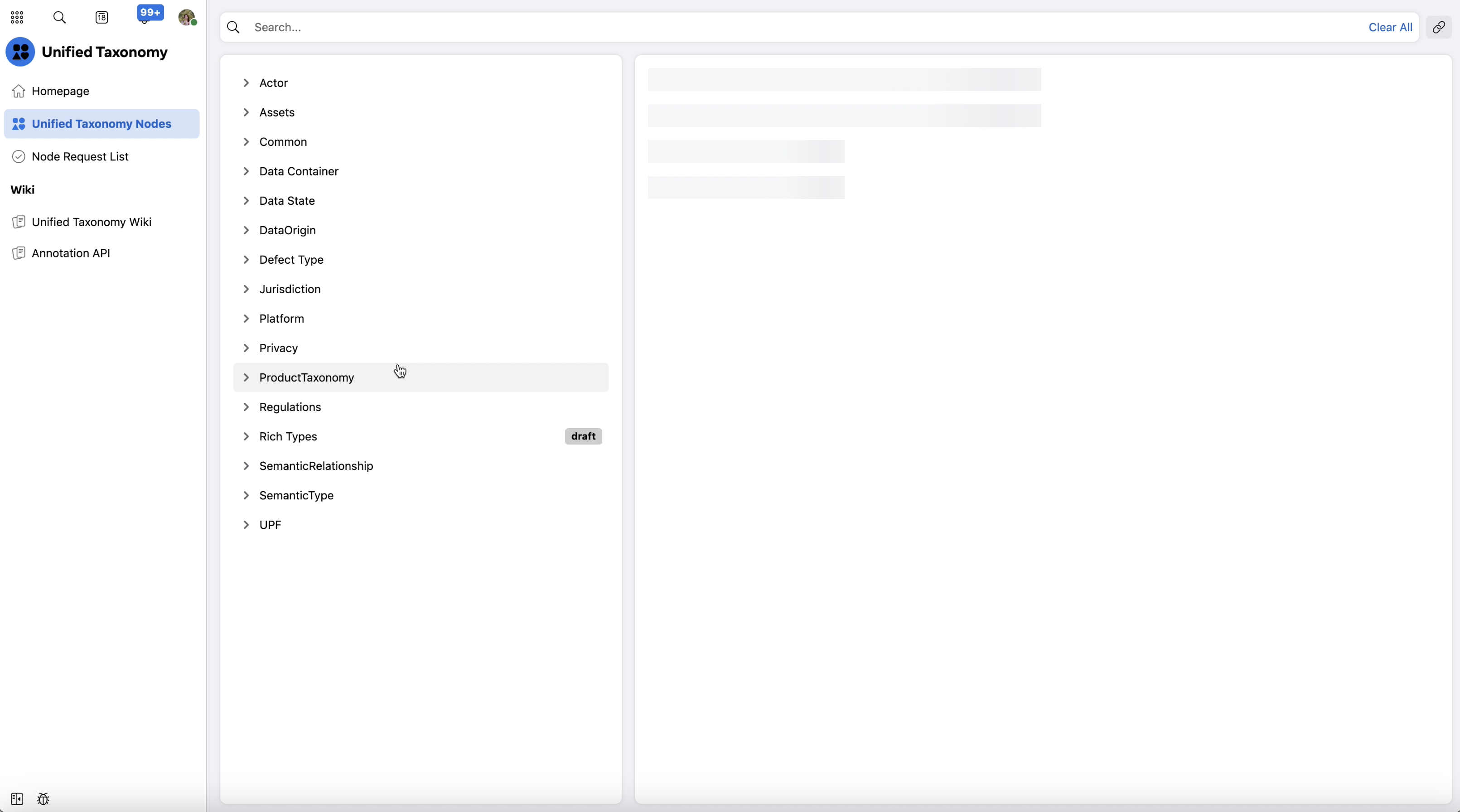Screen dimensions: 1460x812
Task: Expand the Data State chevron
Action: tap(246, 201)
